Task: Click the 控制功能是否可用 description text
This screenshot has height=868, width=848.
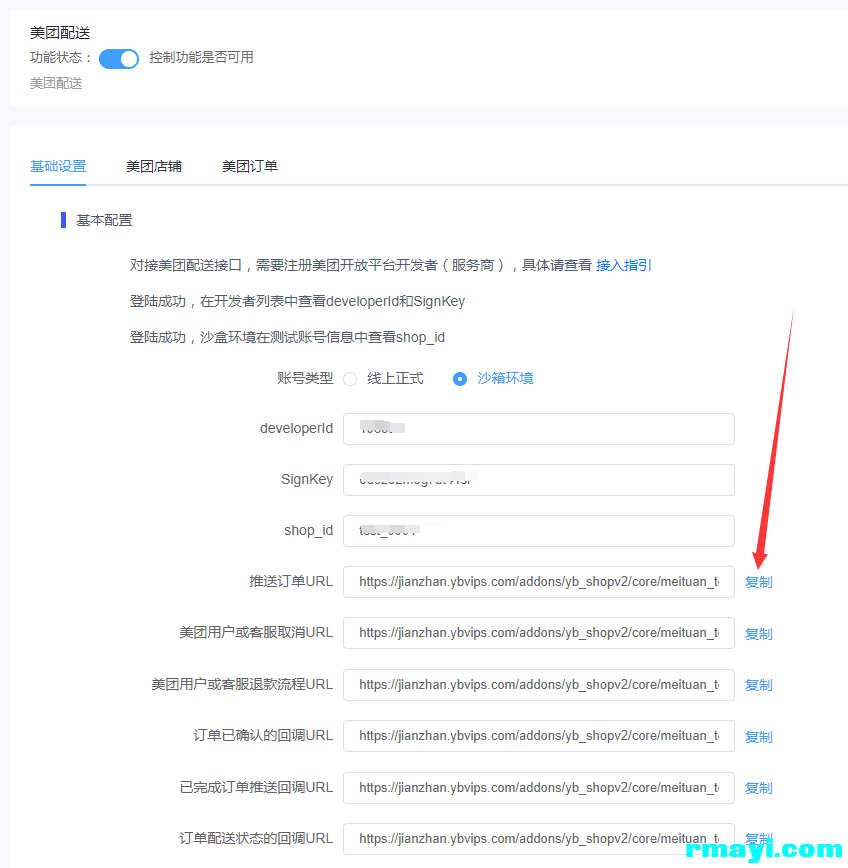Action: tap(201, 57)
